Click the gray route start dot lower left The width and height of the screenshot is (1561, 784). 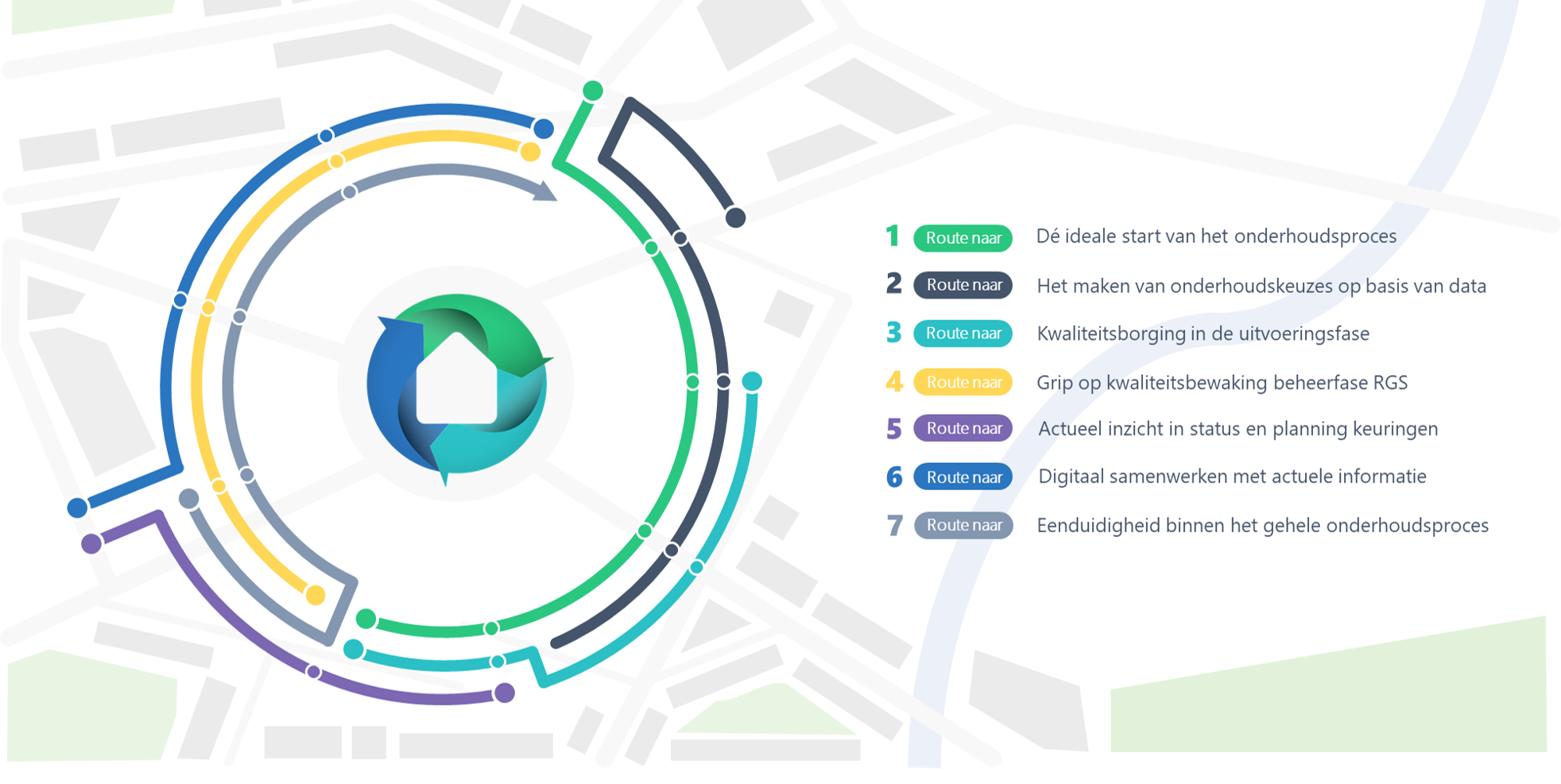point(188,499)
